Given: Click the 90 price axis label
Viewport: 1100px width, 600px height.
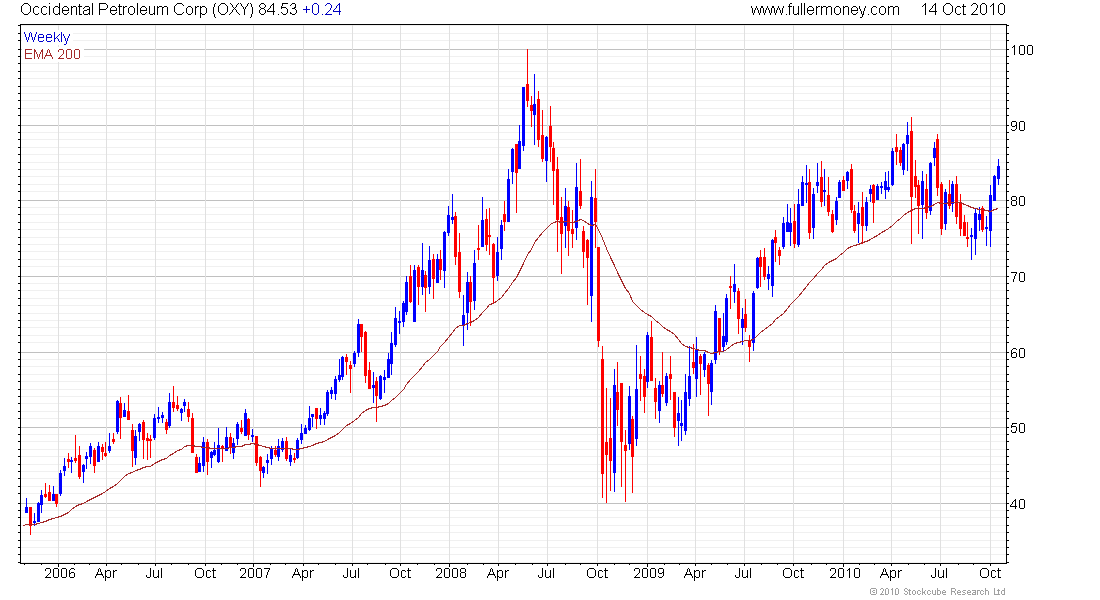Looking at the screenshot, I should (1018, 126).
